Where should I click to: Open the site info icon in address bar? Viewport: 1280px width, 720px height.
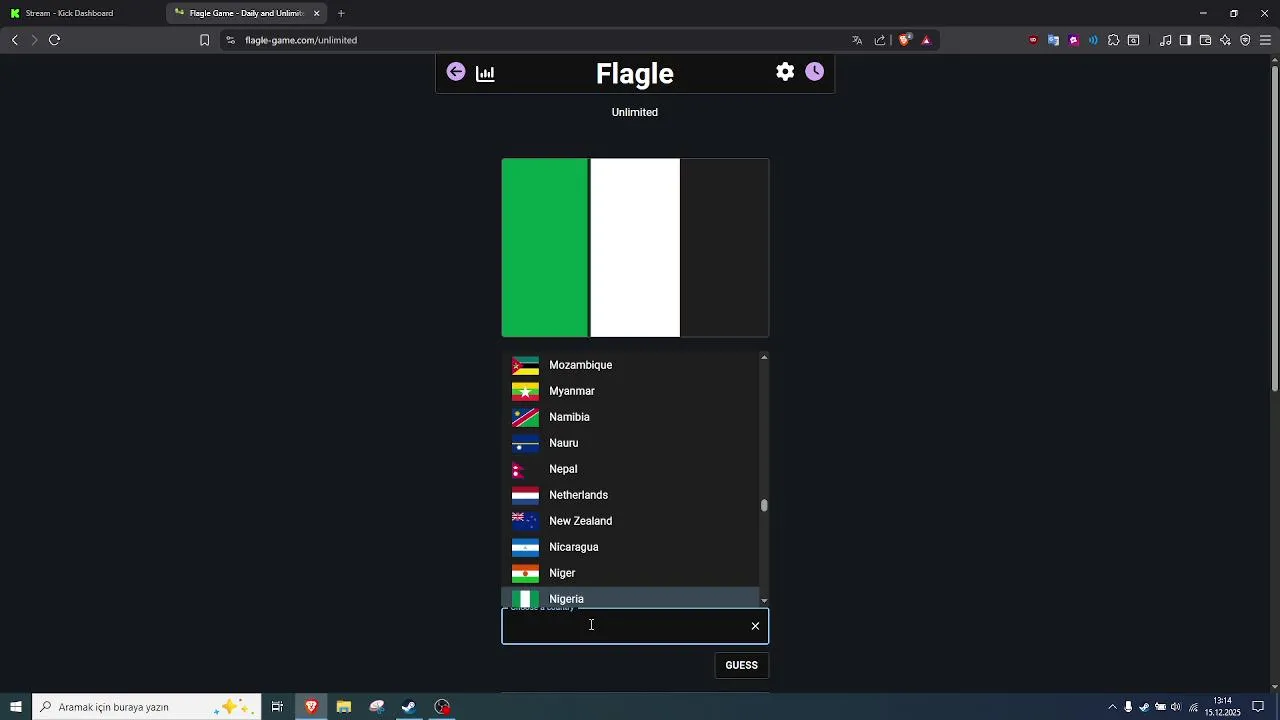[230, 40]
